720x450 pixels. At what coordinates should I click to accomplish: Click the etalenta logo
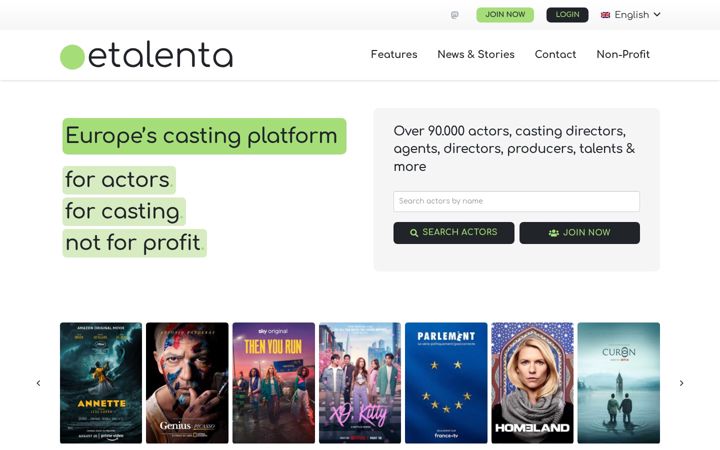[146, 56]
